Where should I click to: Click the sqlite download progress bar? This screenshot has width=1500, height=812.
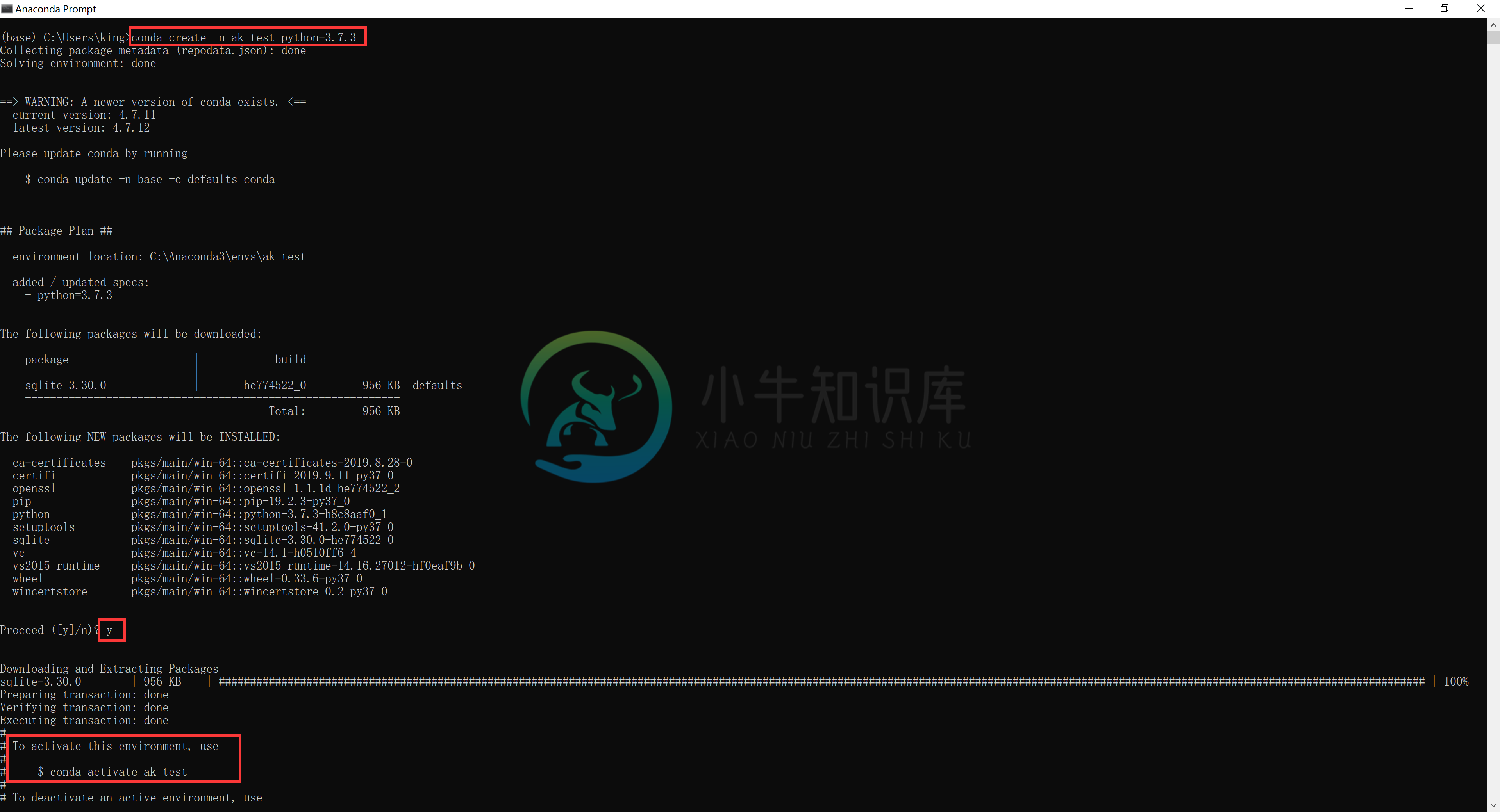pyautogui.click(x=821, y=682)
